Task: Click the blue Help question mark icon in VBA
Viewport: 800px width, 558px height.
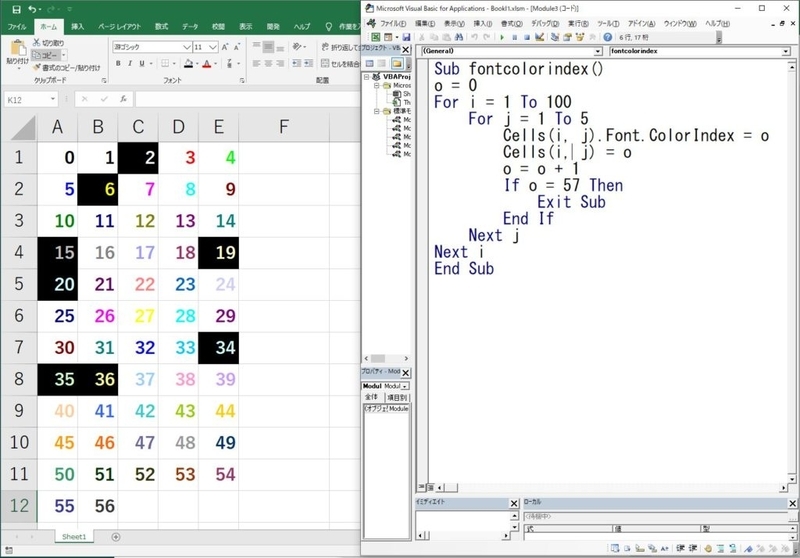Action: point(607,37)
